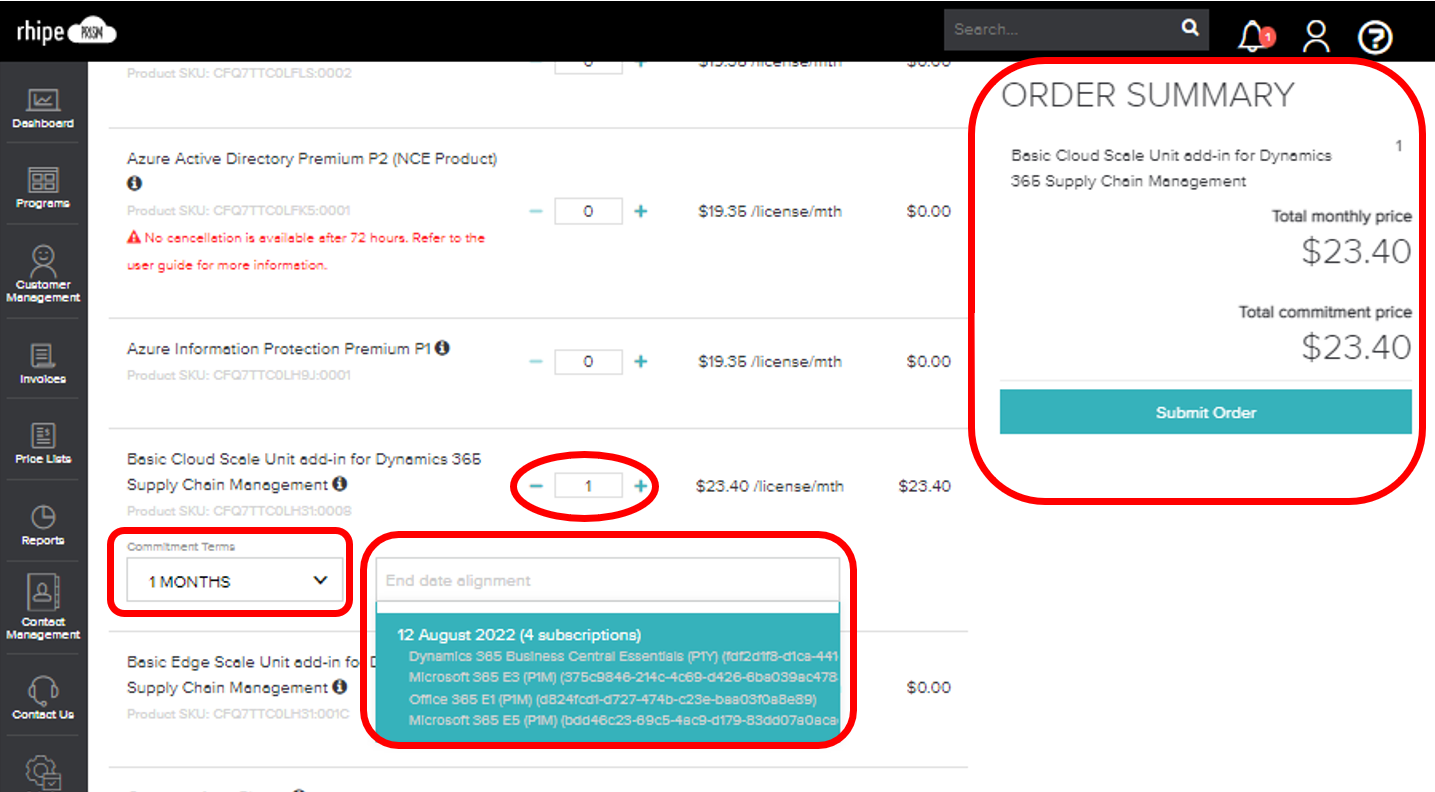Click Basic Cloud Scale Unit quantity field
Image resolution: width=1435 pixels, height=792 pixels.
pos(588,486)
